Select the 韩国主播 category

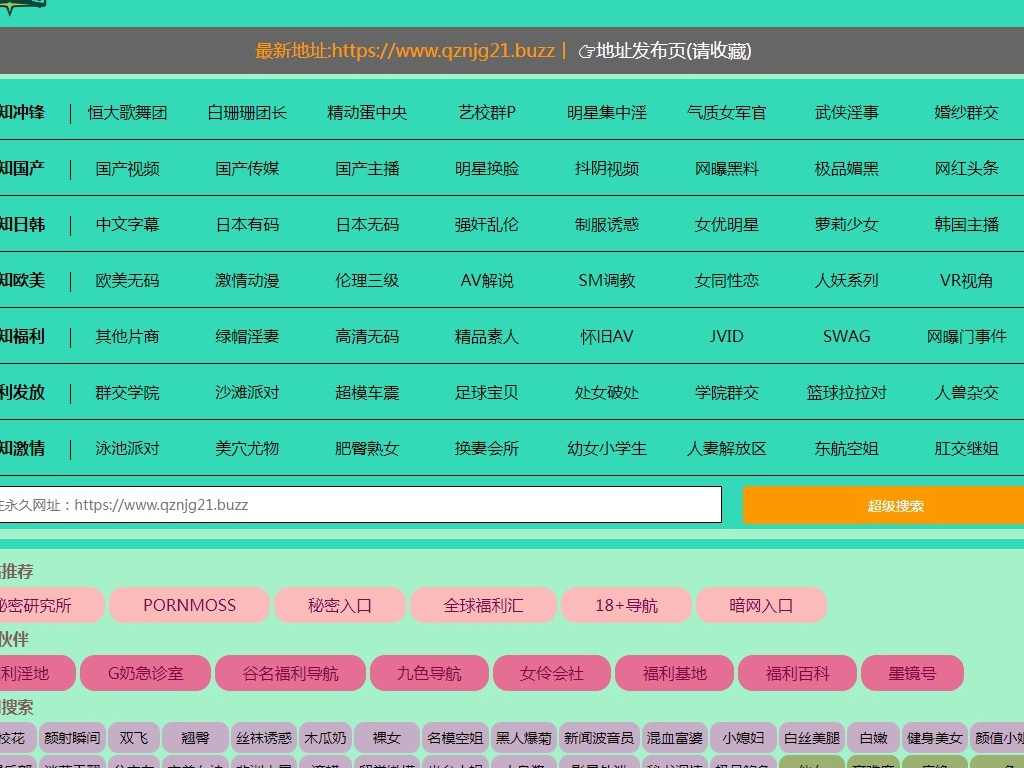(966, 225)
